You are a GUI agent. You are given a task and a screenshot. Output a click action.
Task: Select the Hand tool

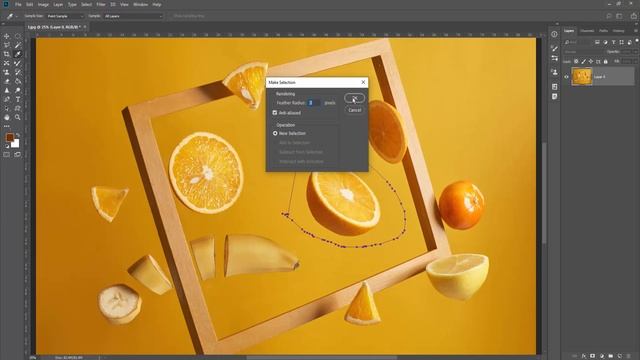tap(7, 117)
